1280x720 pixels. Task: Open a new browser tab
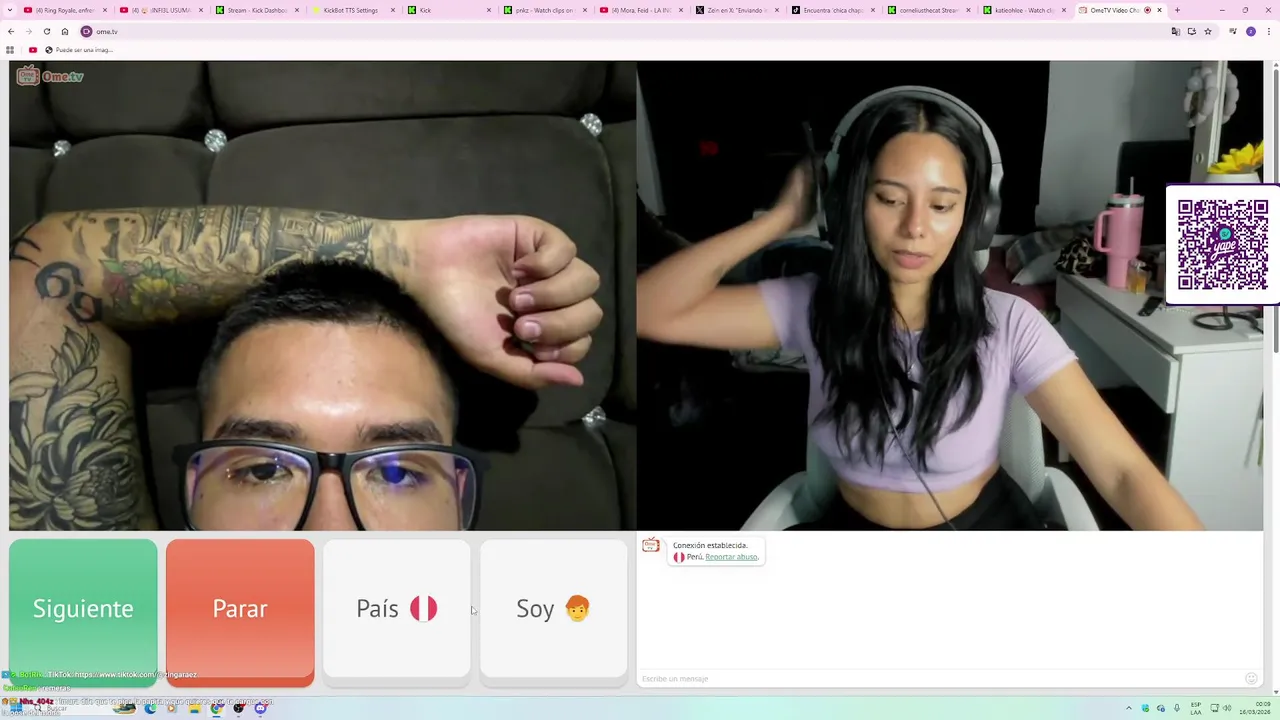point(1177,10)
